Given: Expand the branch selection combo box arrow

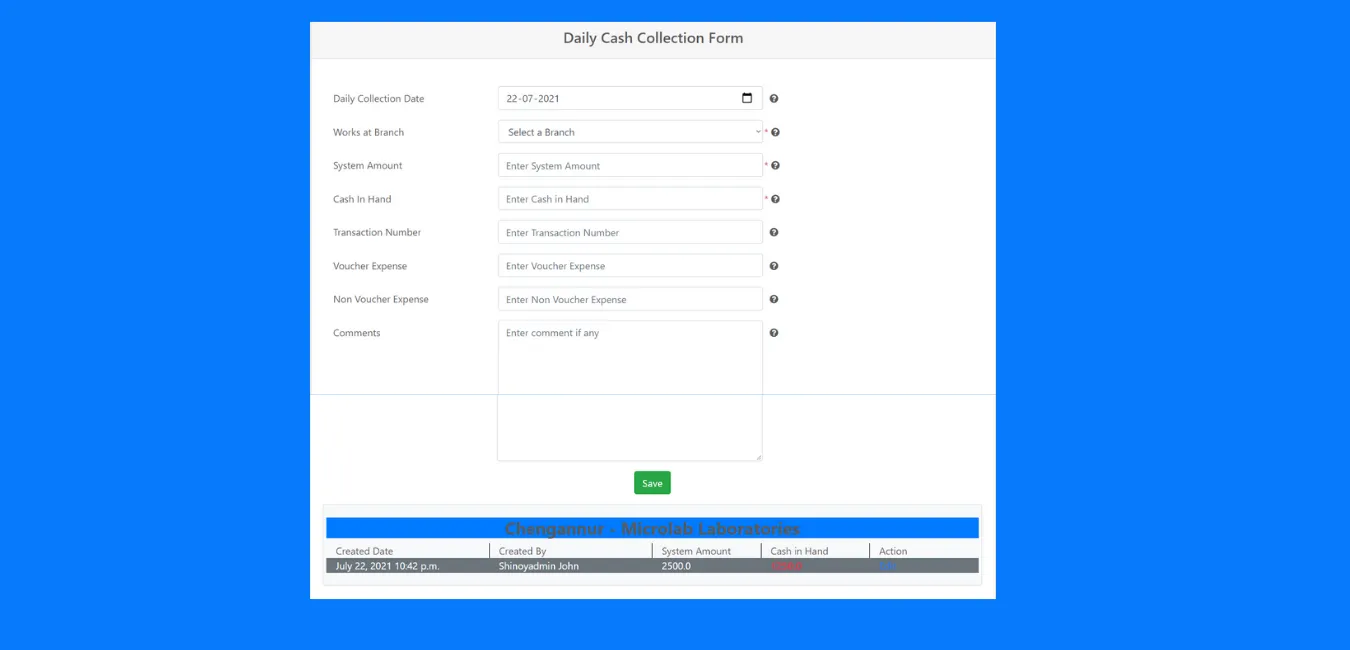Looking at the screenshot, I should pos(757,131).
